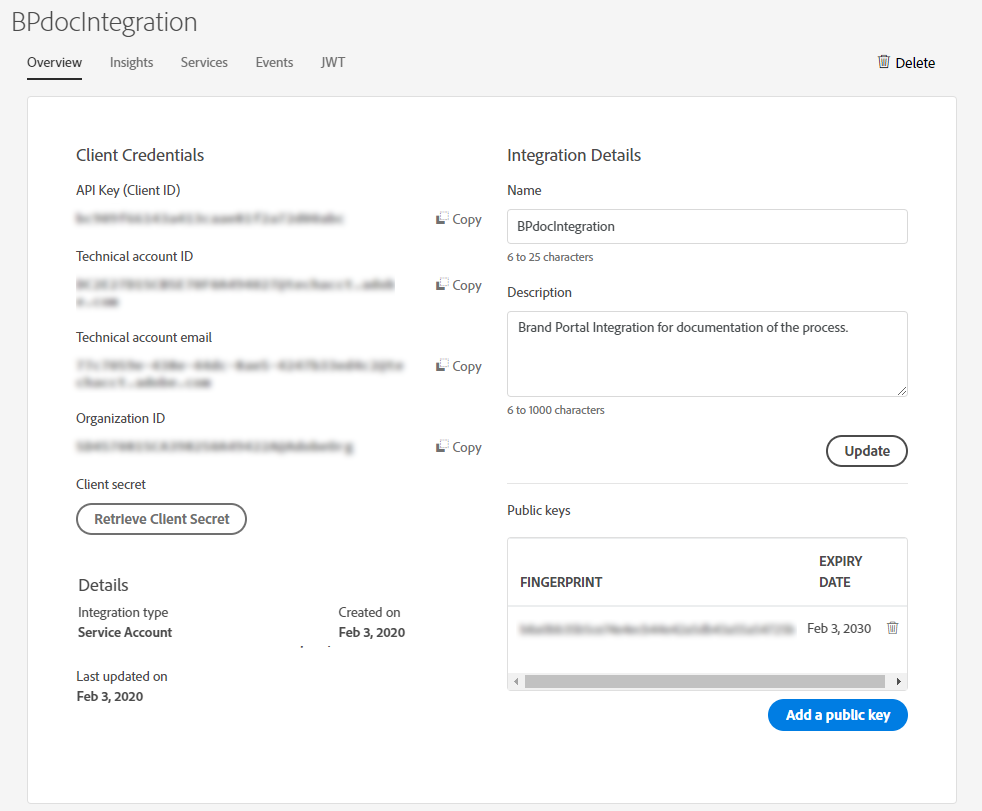Copy the Organization ID value
Screen dimensions: 982x811
[459, 447]
